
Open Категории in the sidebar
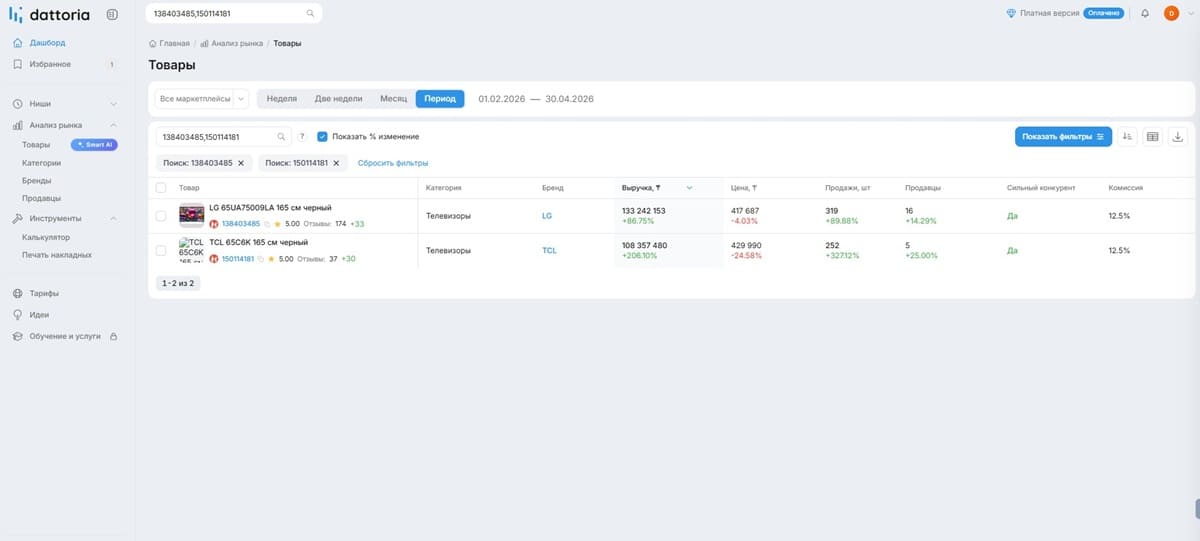(x=42, y=163)
